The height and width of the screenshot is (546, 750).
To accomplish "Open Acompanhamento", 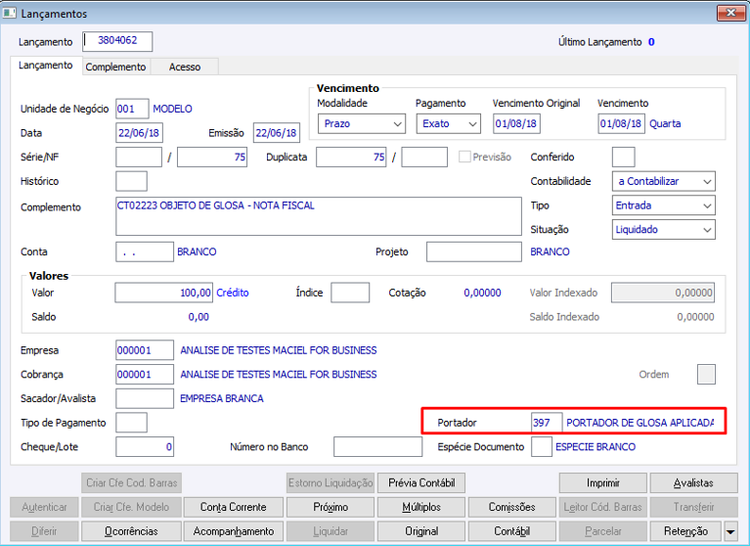I will pos(233,531).
